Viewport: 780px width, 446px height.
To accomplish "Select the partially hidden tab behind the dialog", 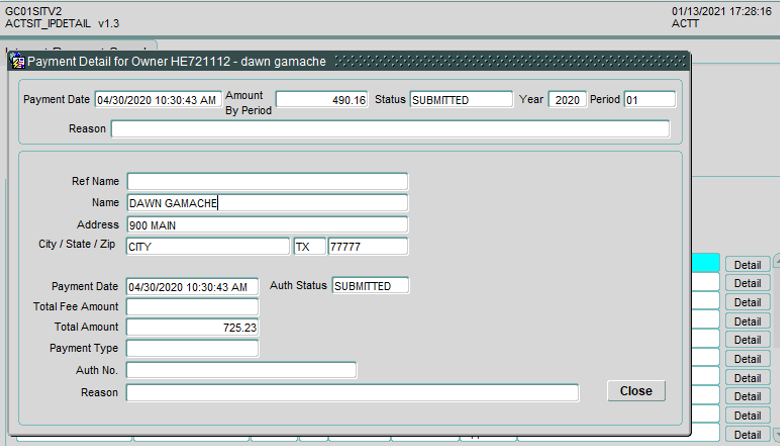I will pos(80,47).
